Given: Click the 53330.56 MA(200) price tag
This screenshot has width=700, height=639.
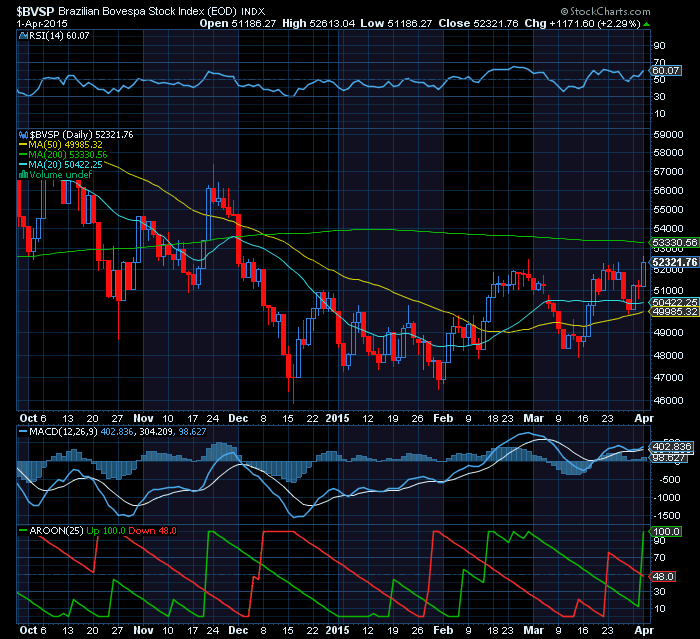Looking at the screenshot, I should point(675,242).
